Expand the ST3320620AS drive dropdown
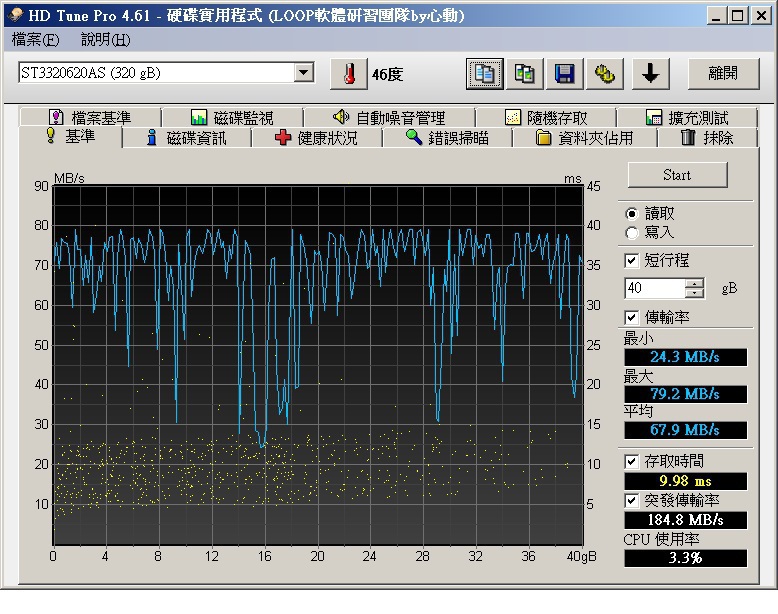Image resolution: width=778 pixels, height=614 pixels. pyautogui.click(x=304, y=73)
